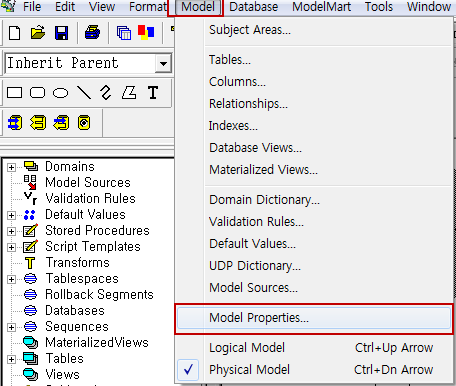Choose Default Values... from Model menu
The image size is (456, 386).
click(313, 244)
